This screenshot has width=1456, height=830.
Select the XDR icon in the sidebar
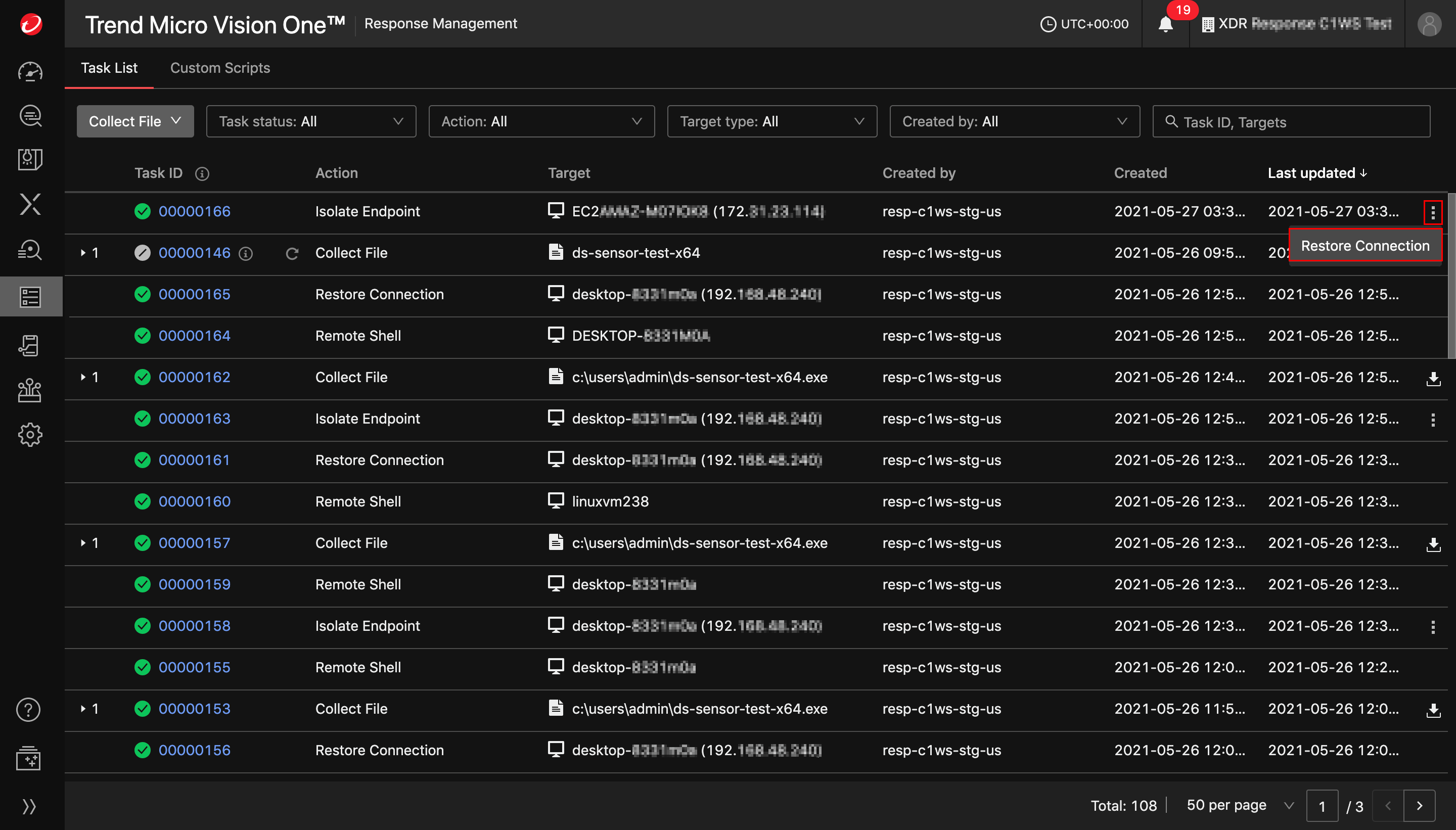30,204
